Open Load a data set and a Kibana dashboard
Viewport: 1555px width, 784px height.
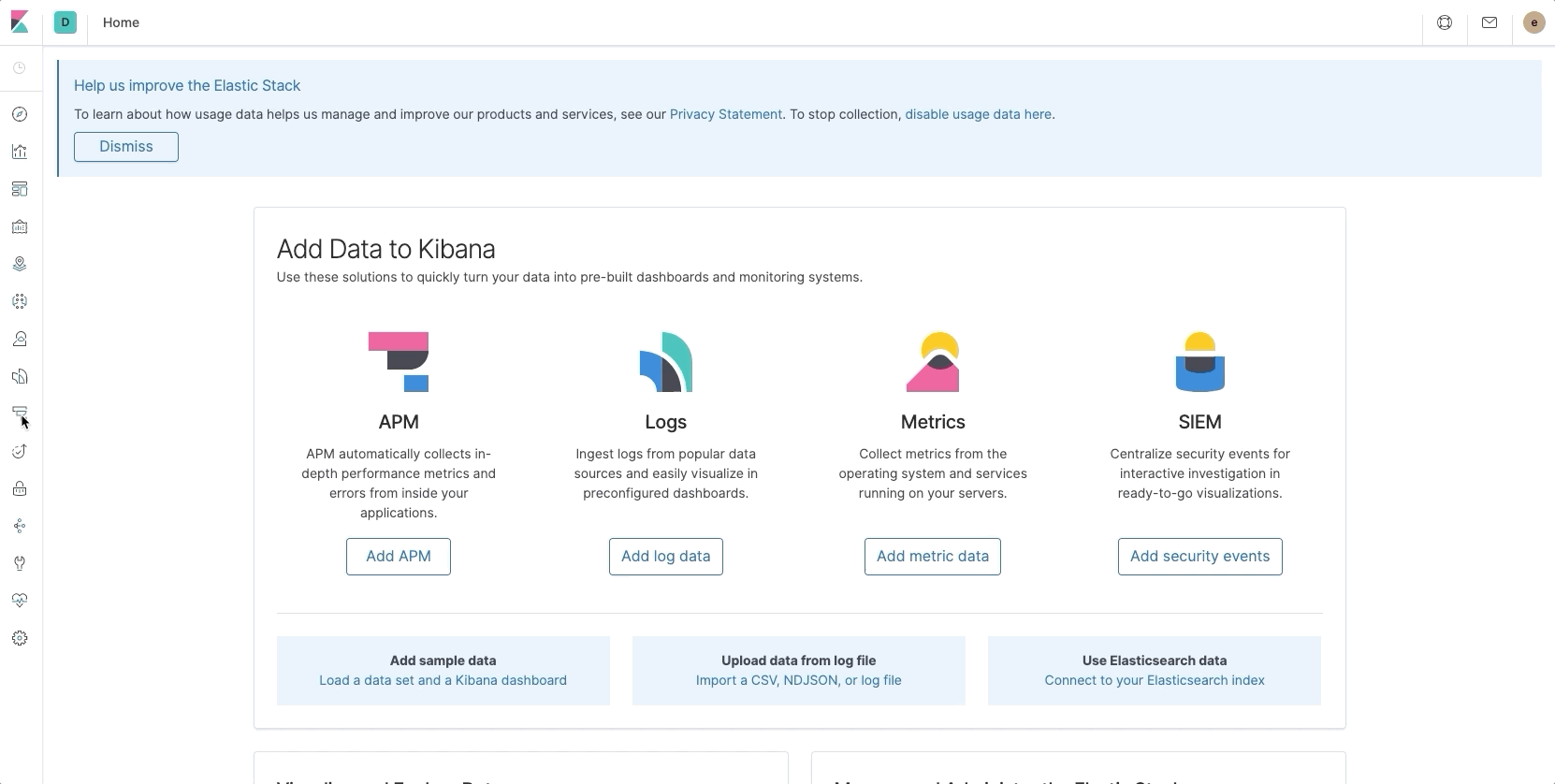(x=443, y=680)
